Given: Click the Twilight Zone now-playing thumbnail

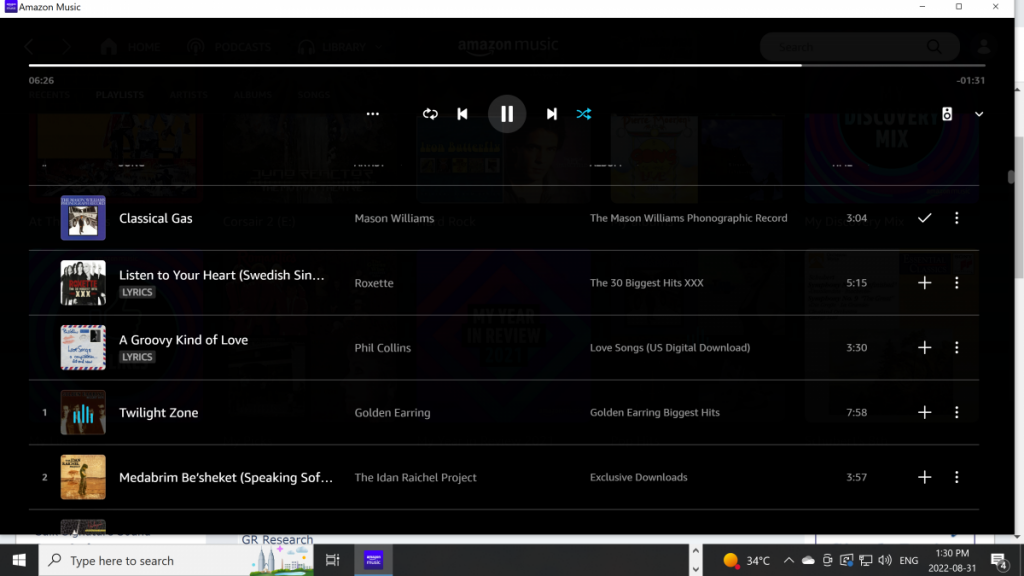Looking at the screenshot, I should (83, 412).
